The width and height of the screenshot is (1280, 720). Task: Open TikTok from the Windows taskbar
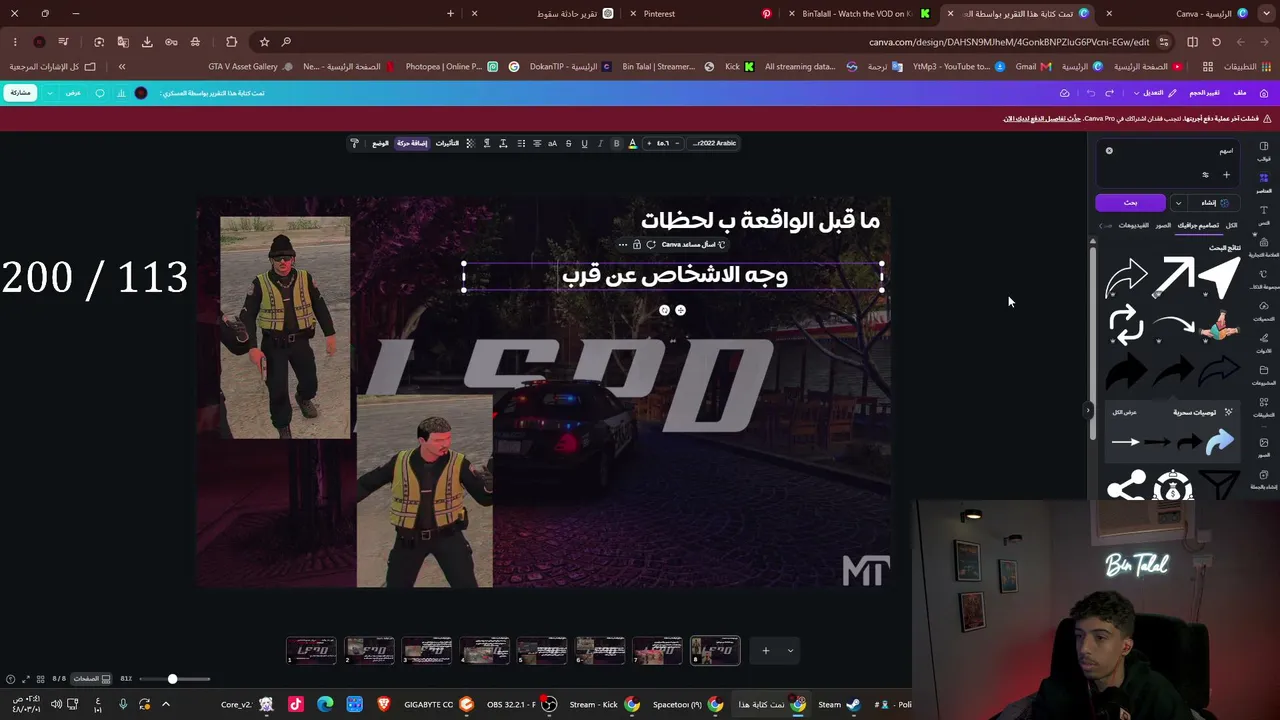coord(296,704)
